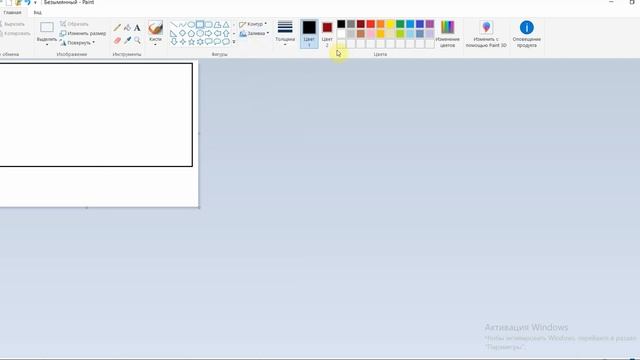
Task: Choose the Polygon shape
Action: click(217, 24)
